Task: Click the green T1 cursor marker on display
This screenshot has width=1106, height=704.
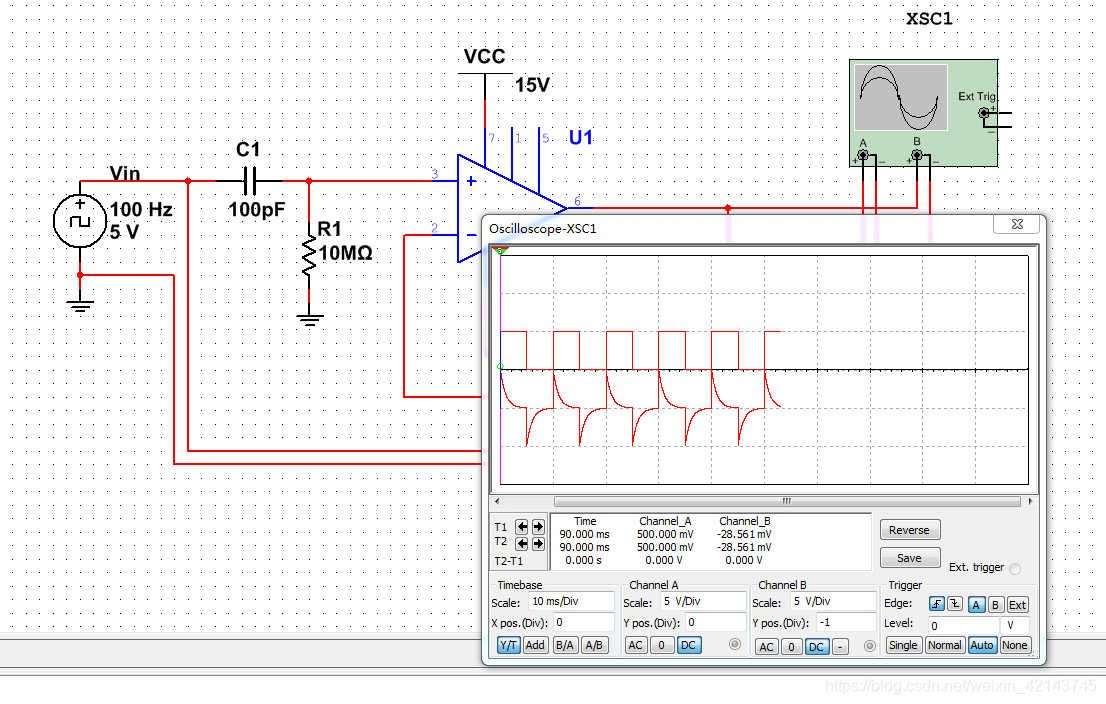Action: tap(500, 251)
